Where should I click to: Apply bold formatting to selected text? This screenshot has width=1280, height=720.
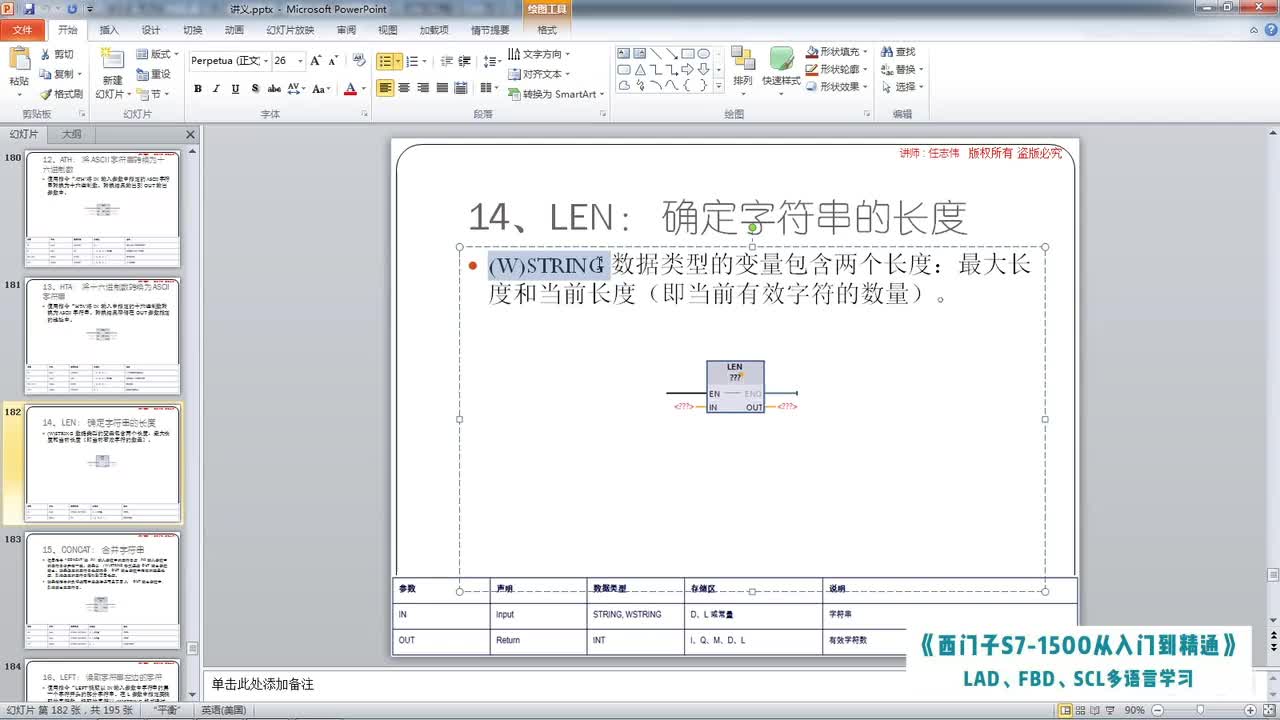point(197,88)
